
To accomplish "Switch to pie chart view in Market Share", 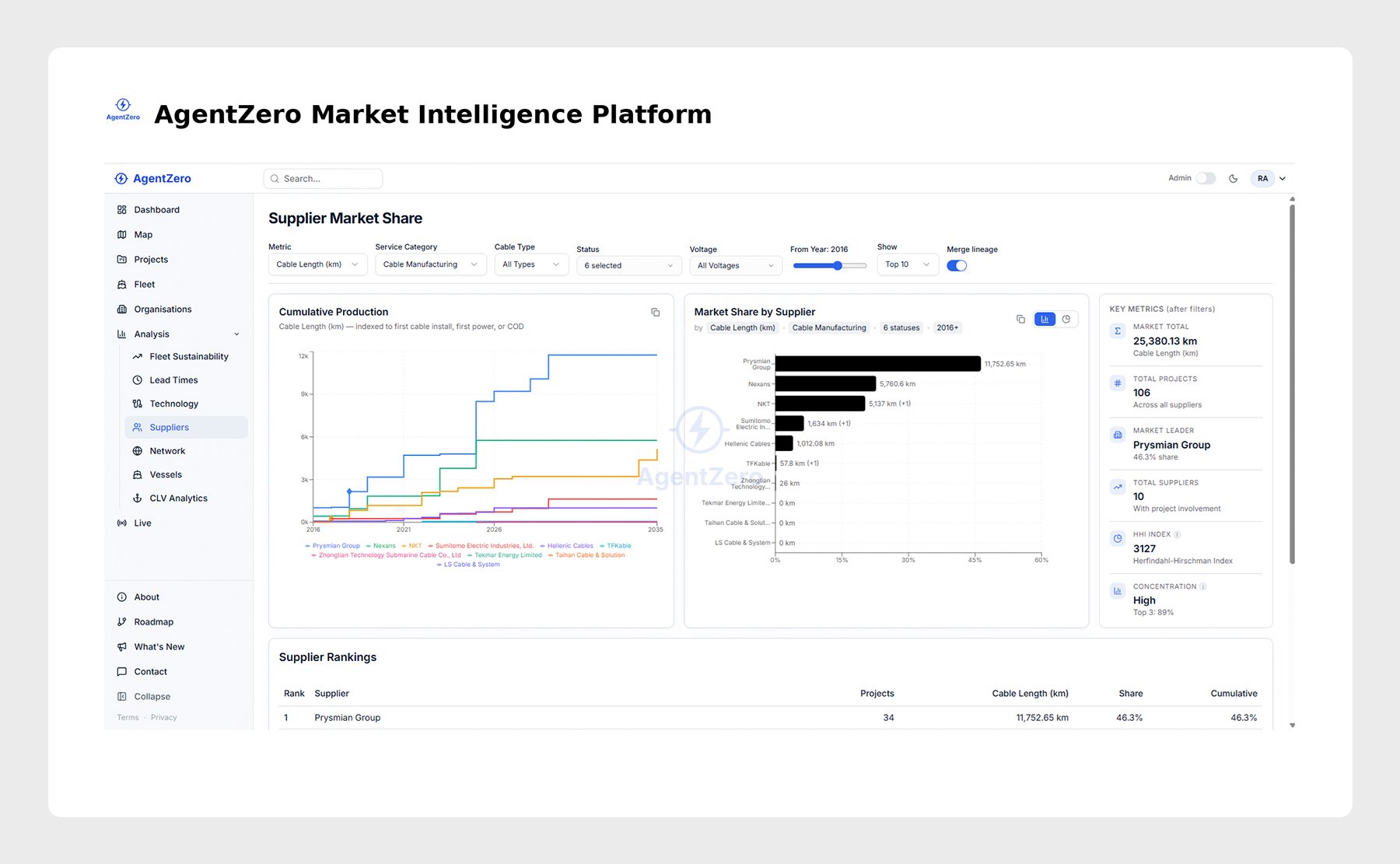I will pyautogui.click(x=1066, y=318).
